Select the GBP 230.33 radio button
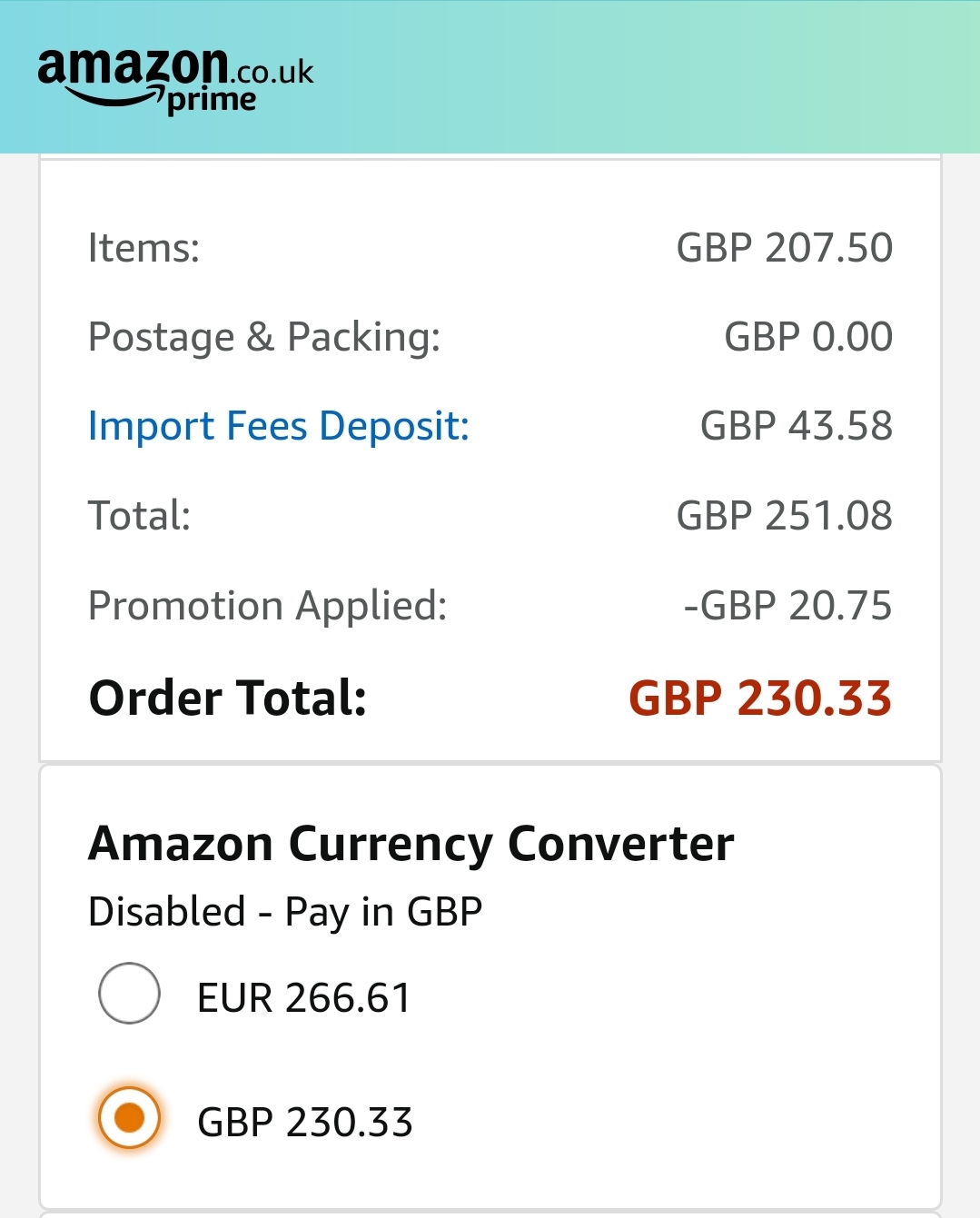 click(x=130, y=1117)
